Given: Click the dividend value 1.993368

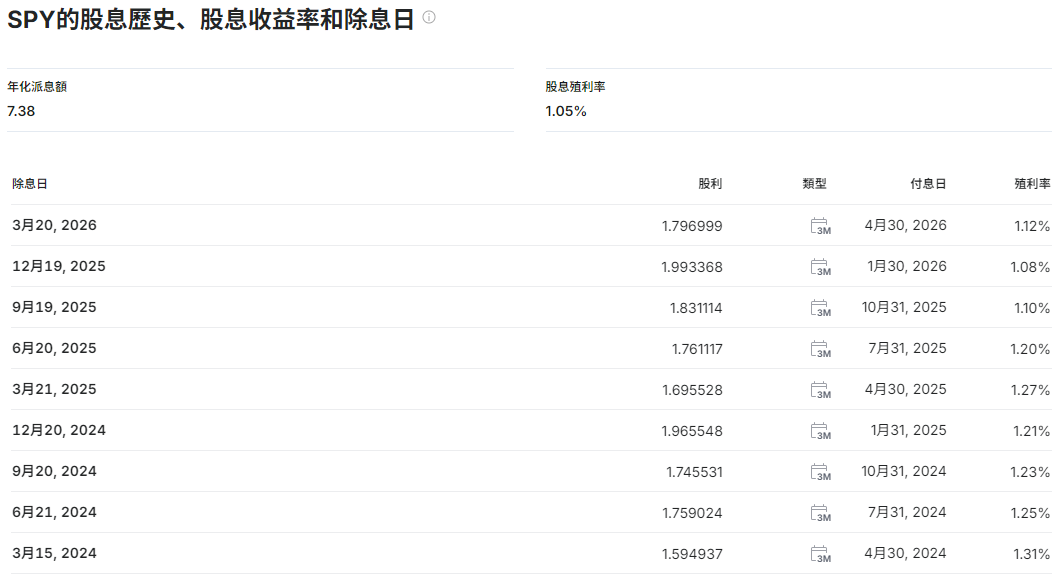Looking at the screenshot, I should pos(691,267).
